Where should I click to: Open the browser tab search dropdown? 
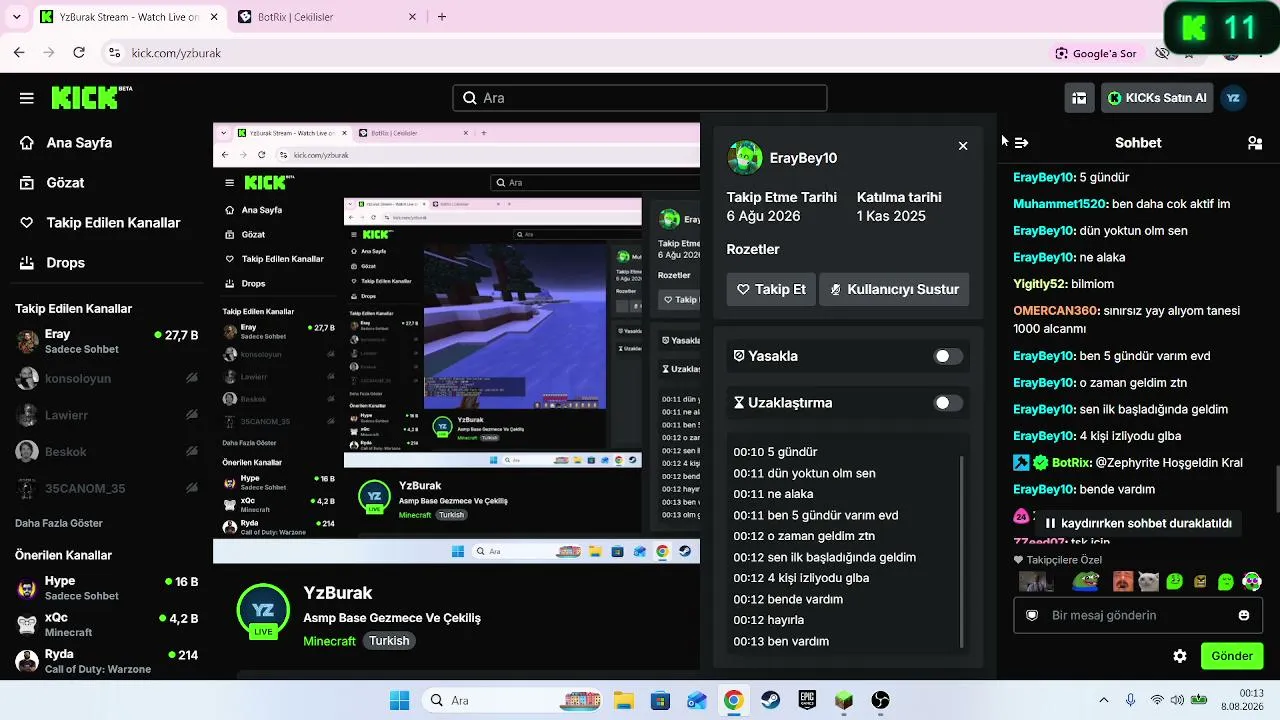coord(16,17)
